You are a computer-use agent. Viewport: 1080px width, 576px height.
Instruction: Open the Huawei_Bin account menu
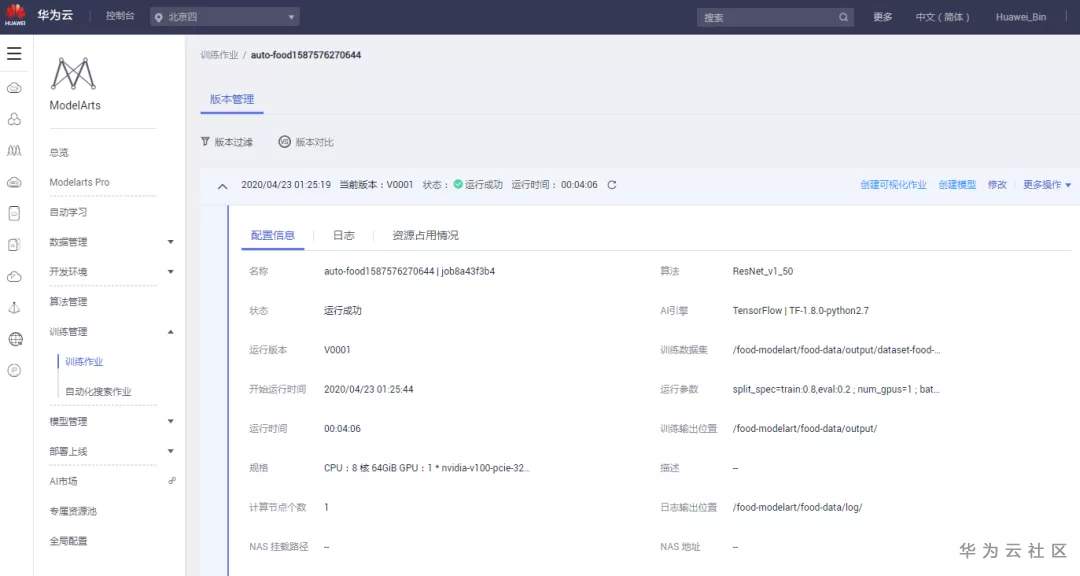point(1021,17)
